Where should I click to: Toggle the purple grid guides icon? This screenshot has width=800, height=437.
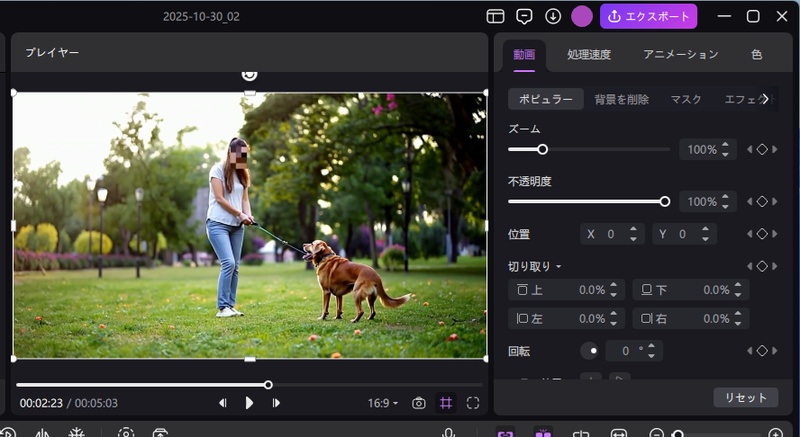point(446,403)
